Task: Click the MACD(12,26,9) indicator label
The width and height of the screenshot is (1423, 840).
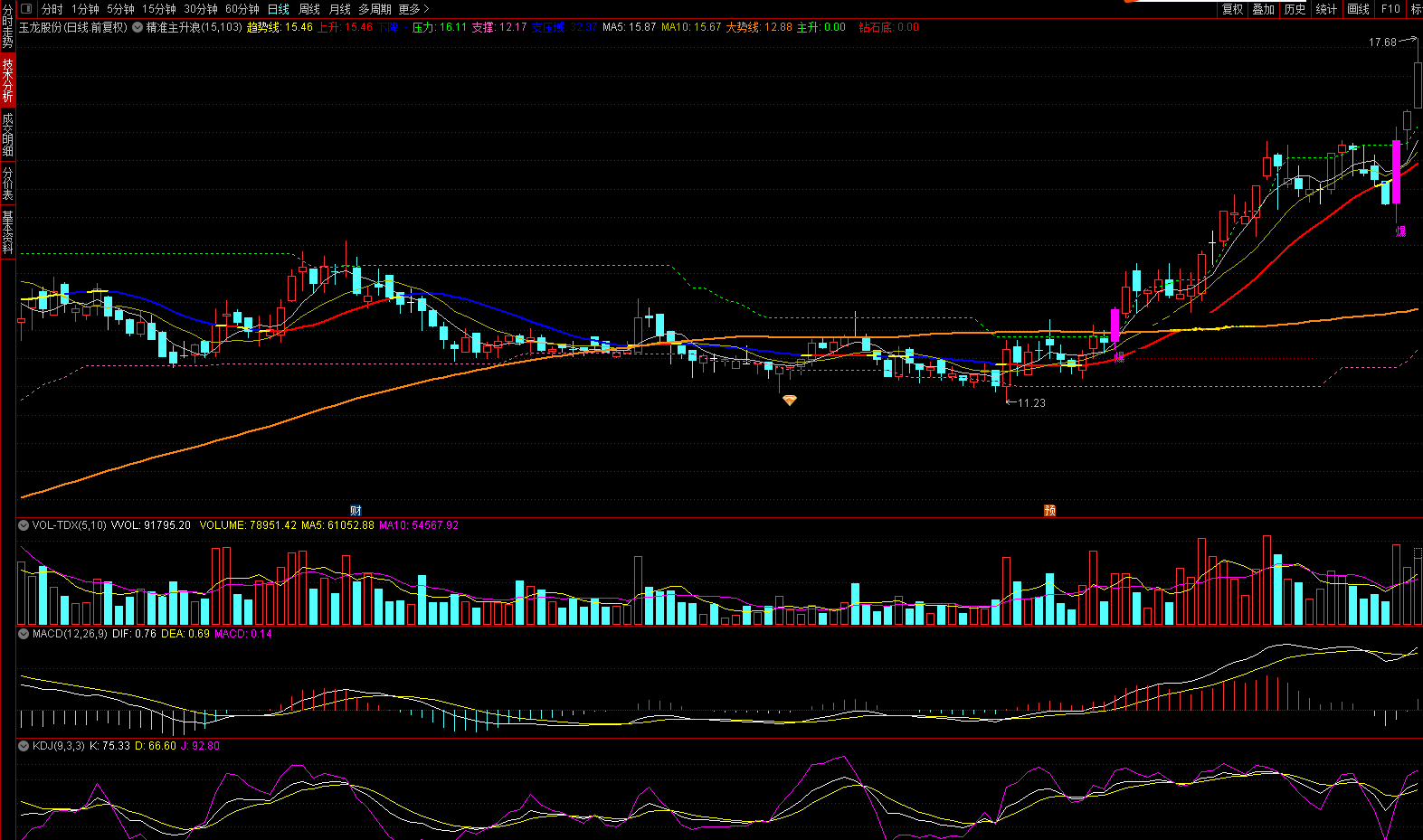Action: coord(70,634)
